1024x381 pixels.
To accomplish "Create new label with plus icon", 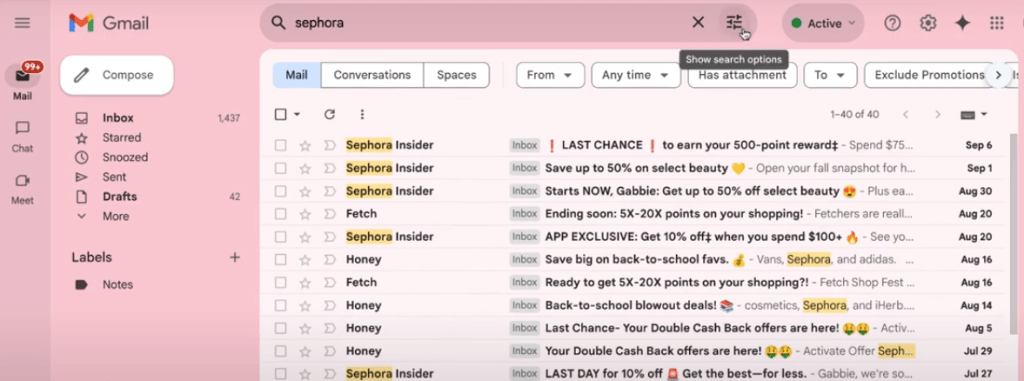I will [x=235, y=257].
